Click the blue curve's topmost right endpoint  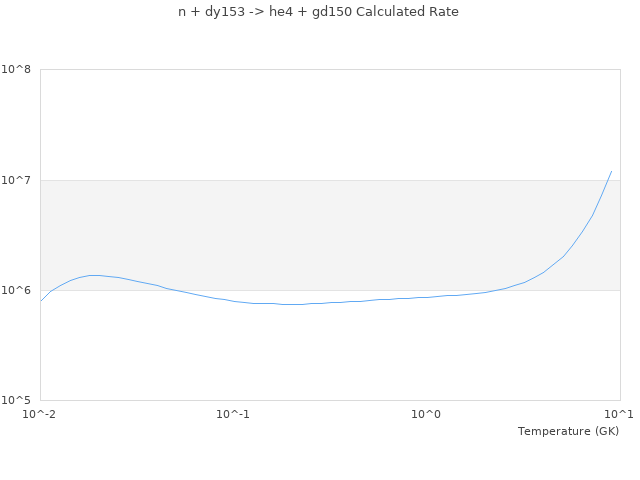tap(611, 171)
